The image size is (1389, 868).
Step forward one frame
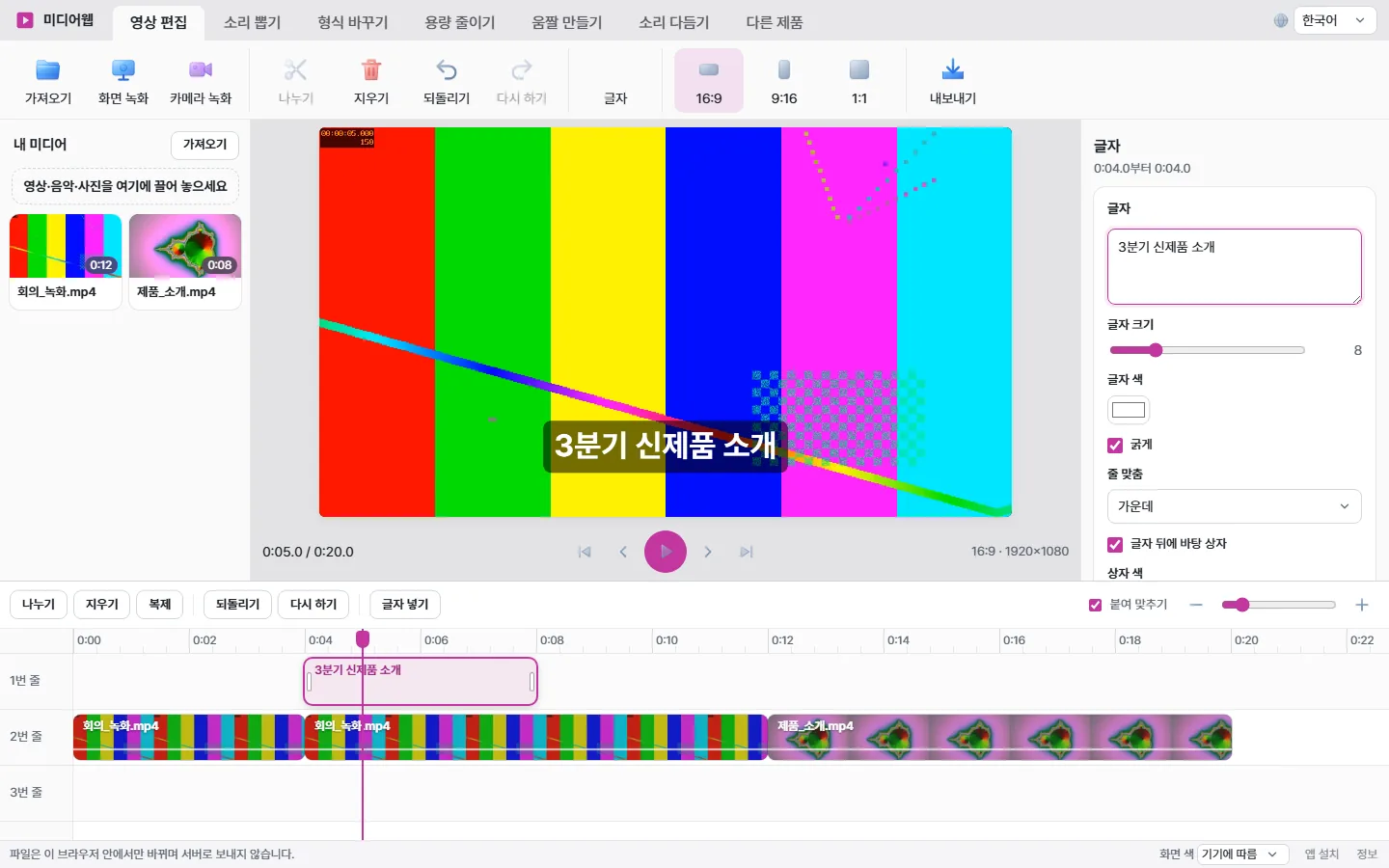coord(708,552)
